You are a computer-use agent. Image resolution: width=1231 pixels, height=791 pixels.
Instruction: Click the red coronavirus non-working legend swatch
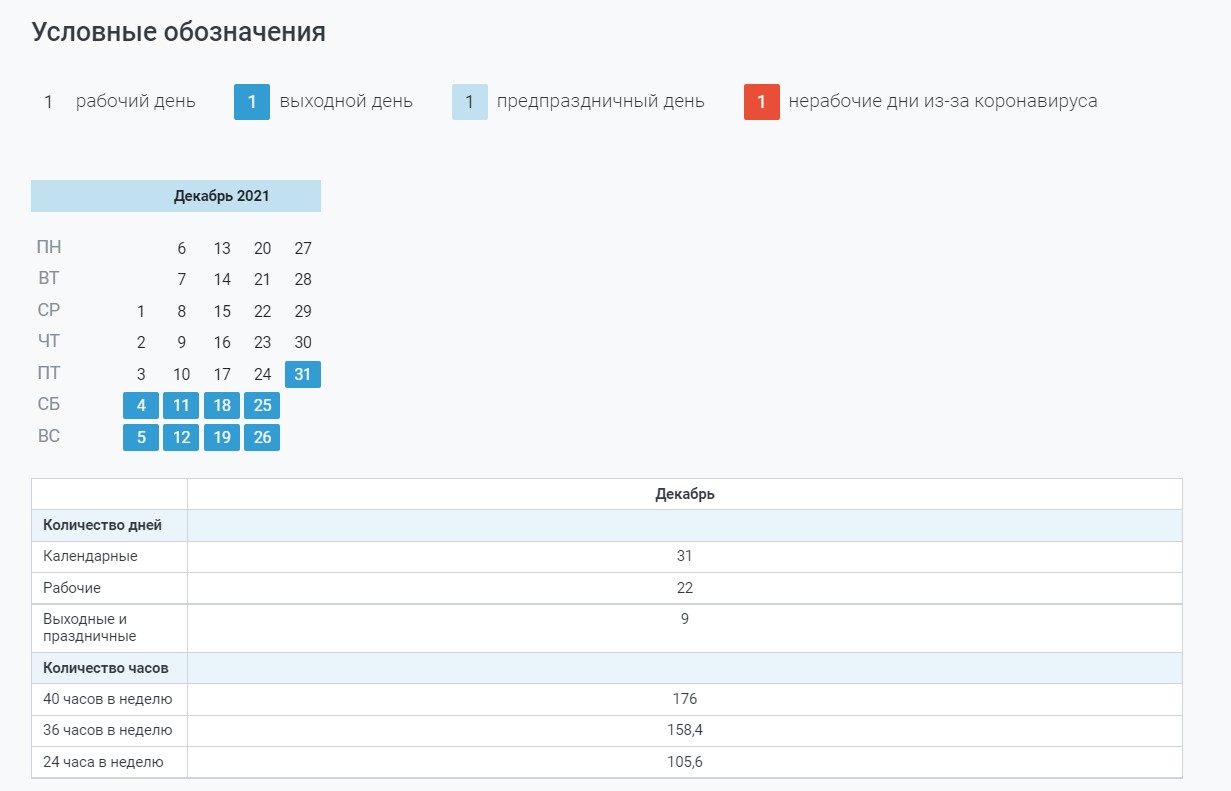(x=761, y=102)
